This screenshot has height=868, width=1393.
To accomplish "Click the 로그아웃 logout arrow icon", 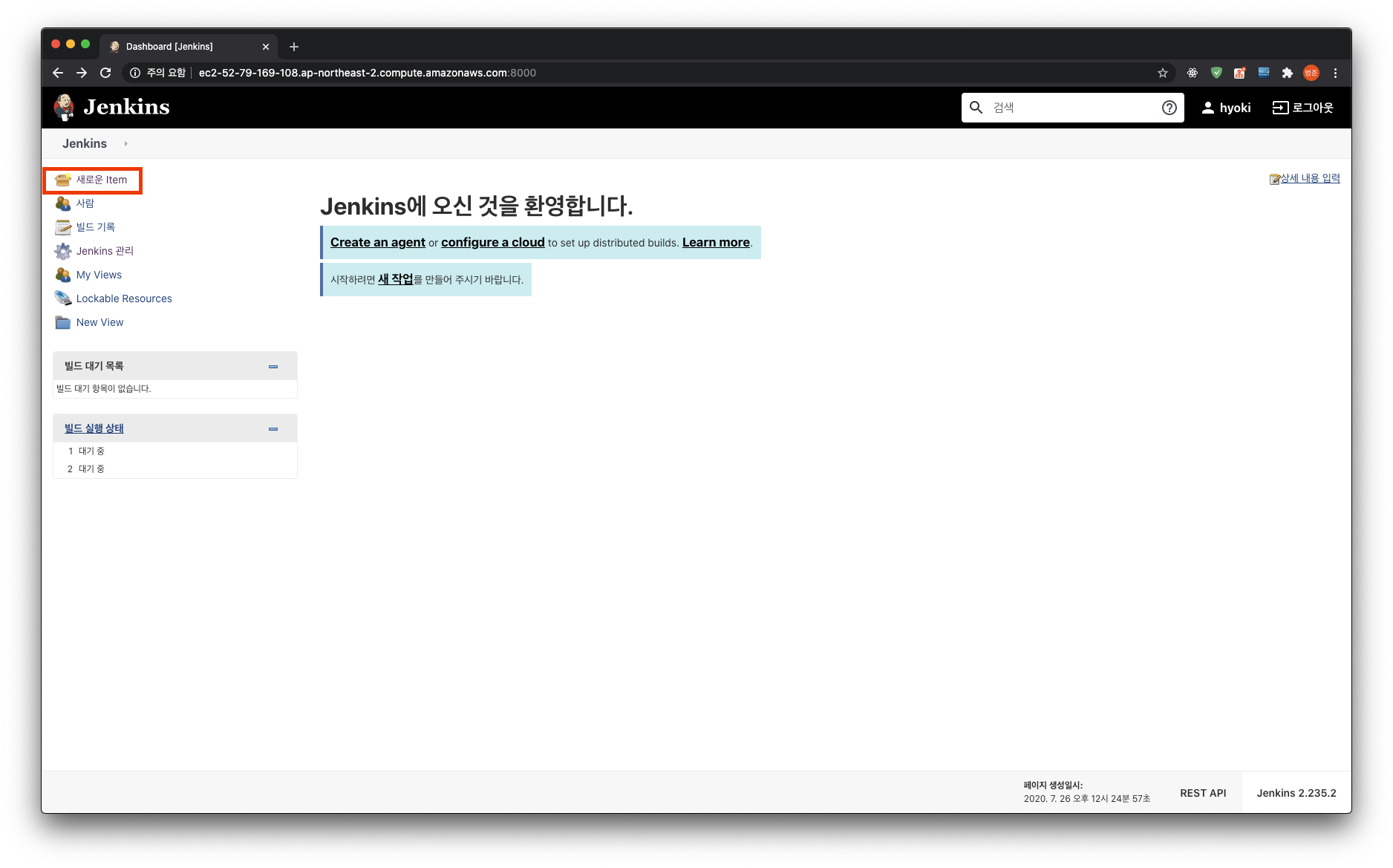I will pyautogui.click(x=1280, y=108).
